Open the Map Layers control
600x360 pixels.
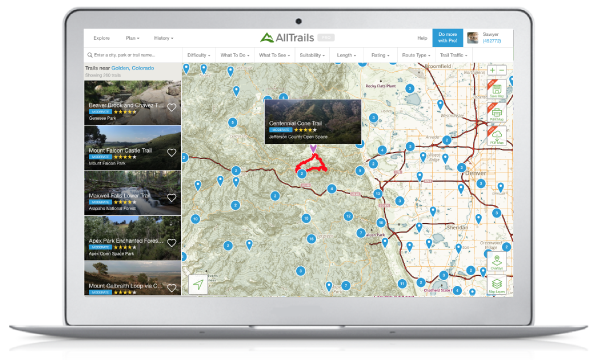[497, 285]
